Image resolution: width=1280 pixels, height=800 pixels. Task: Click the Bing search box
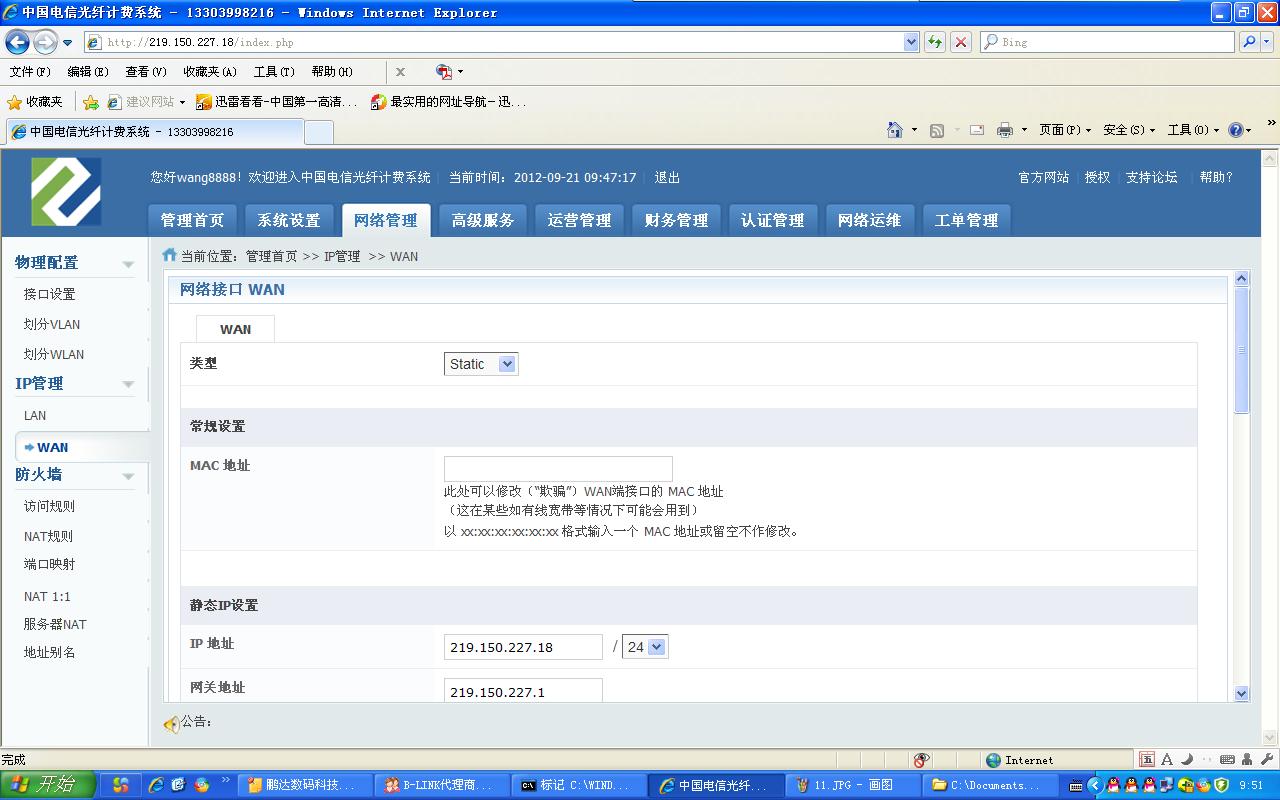[x=1107, y=42]
